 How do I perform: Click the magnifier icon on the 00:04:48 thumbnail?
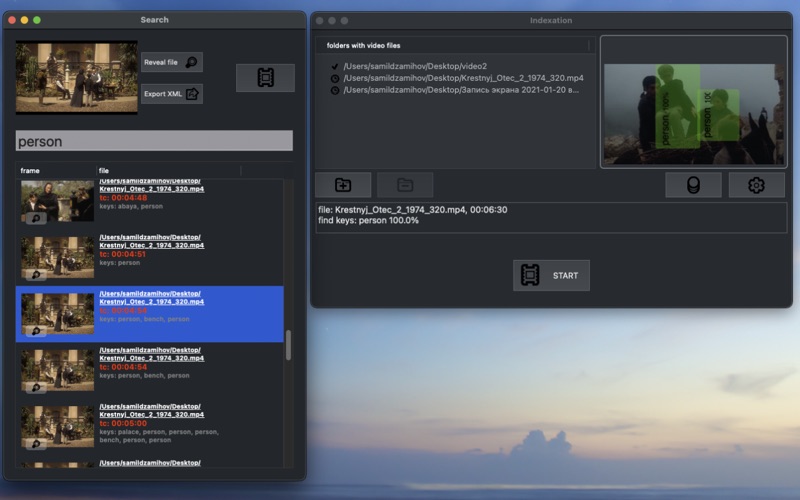click(x=36, y=218)
